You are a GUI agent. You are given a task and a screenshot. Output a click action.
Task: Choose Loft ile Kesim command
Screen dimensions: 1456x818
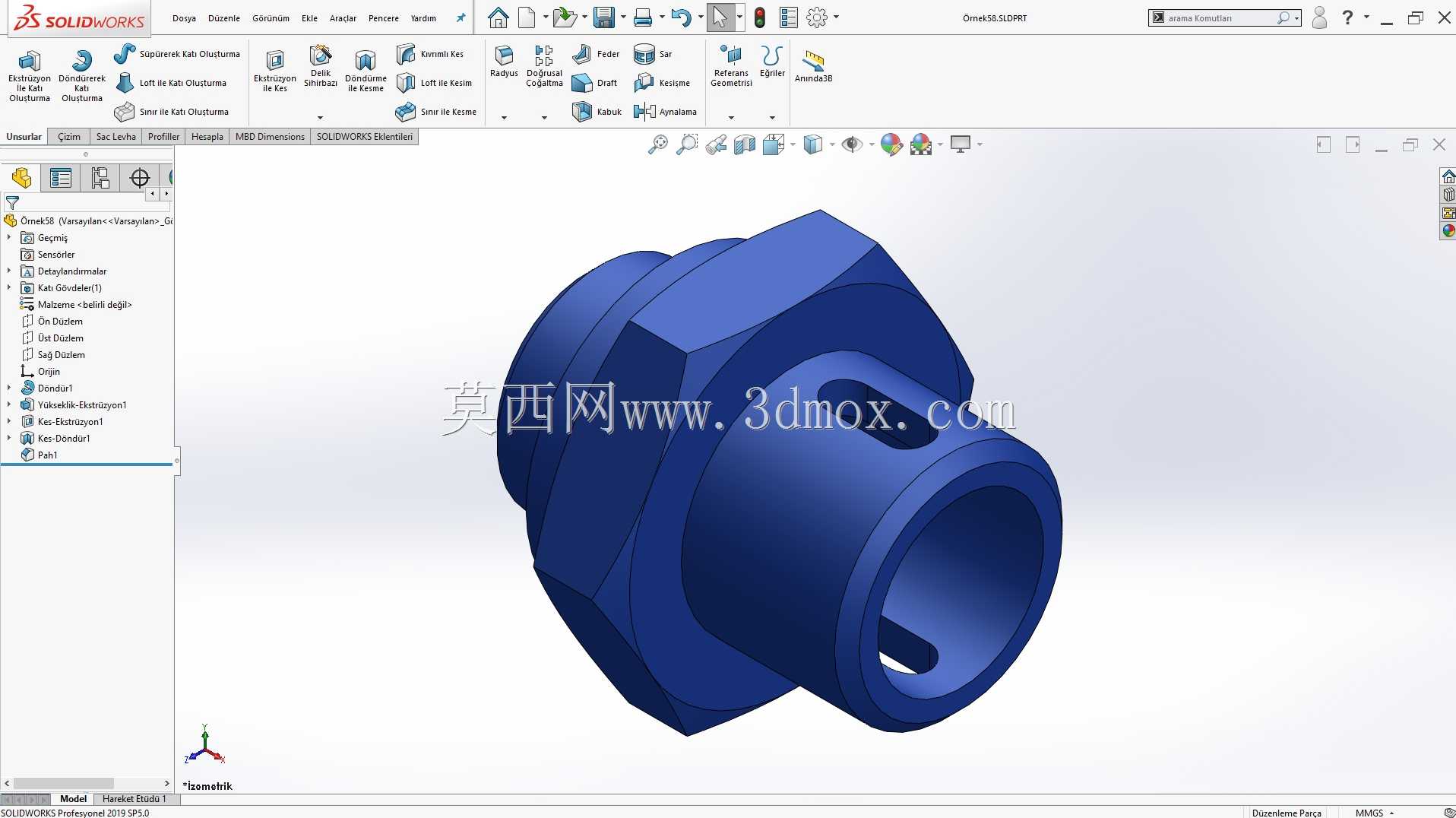pyautogui.click(x=435, y=83)
